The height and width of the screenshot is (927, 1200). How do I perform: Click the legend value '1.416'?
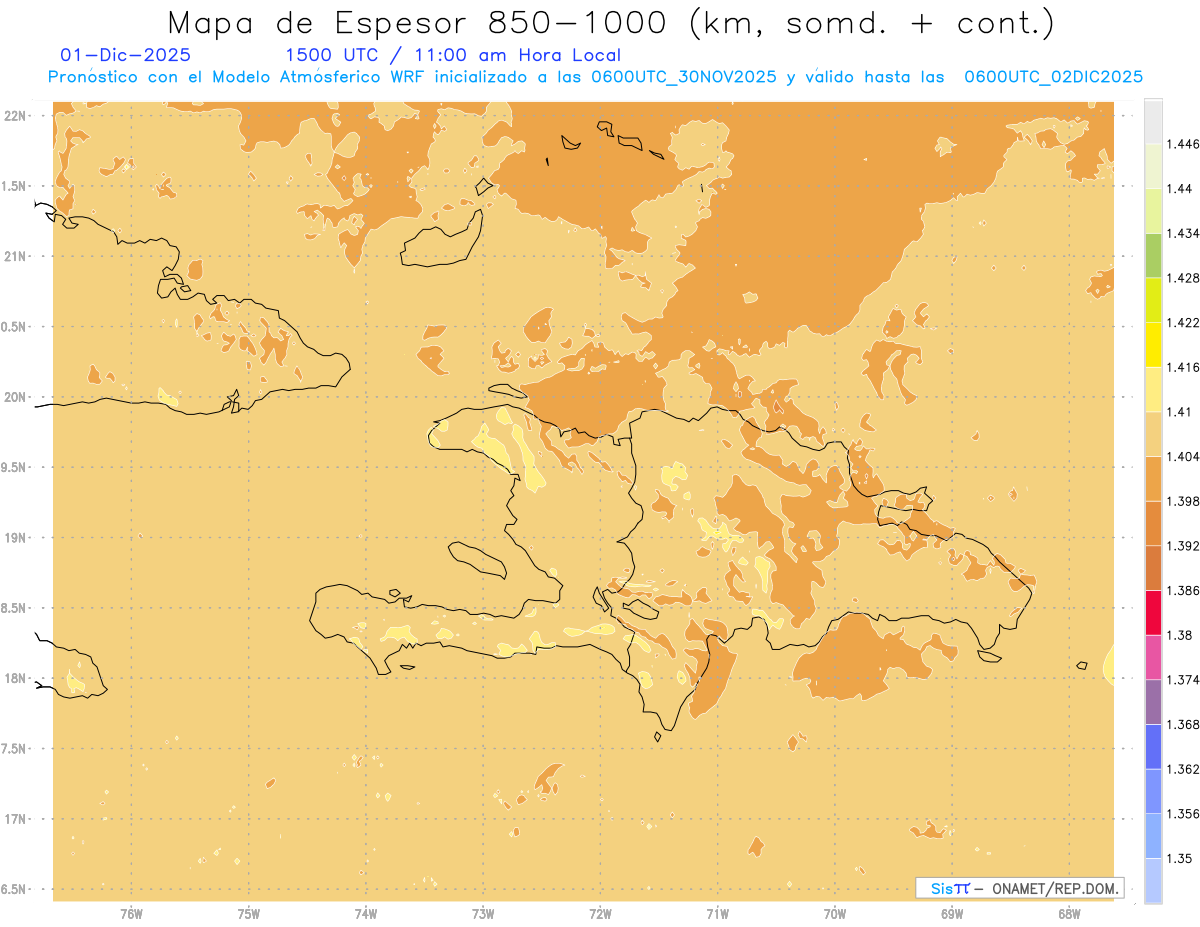tap(1185, 367)
